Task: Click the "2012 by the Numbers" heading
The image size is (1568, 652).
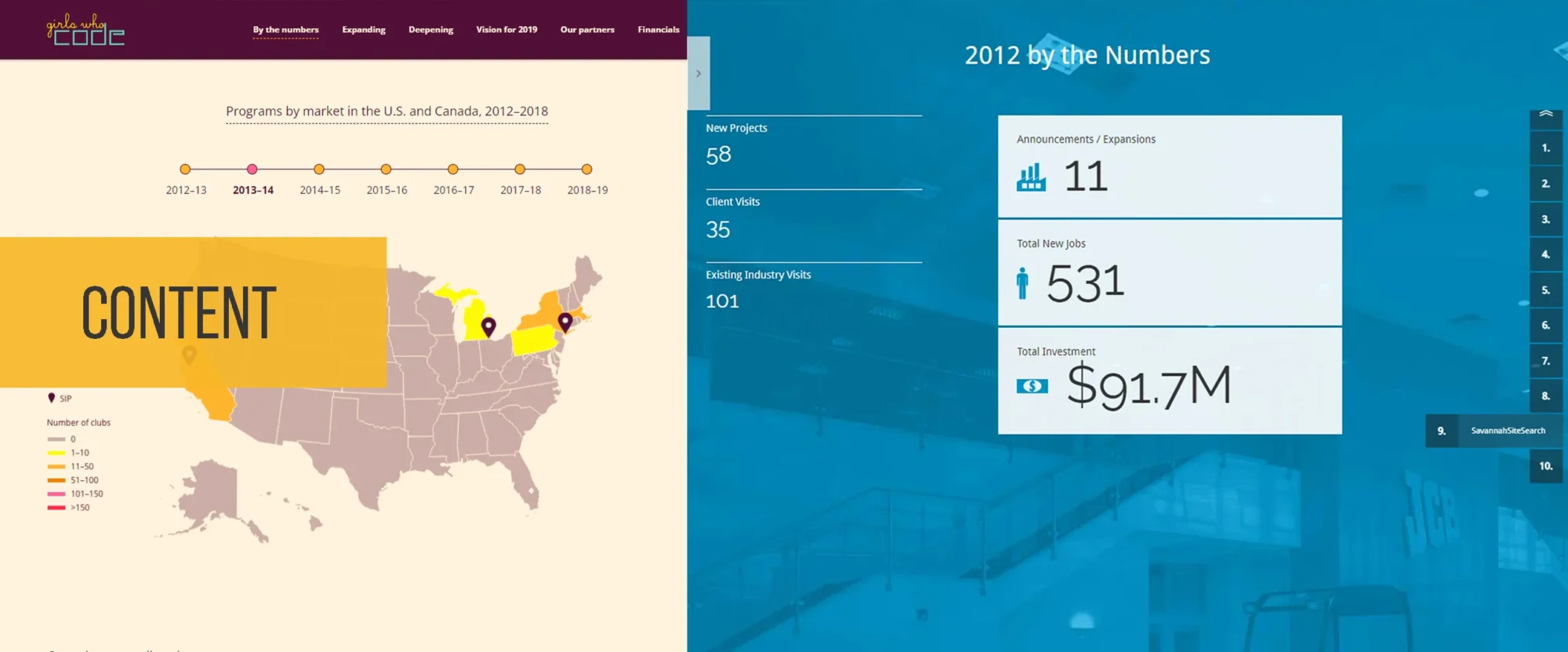Action: pyautogui.click(x=1087, y=55)
